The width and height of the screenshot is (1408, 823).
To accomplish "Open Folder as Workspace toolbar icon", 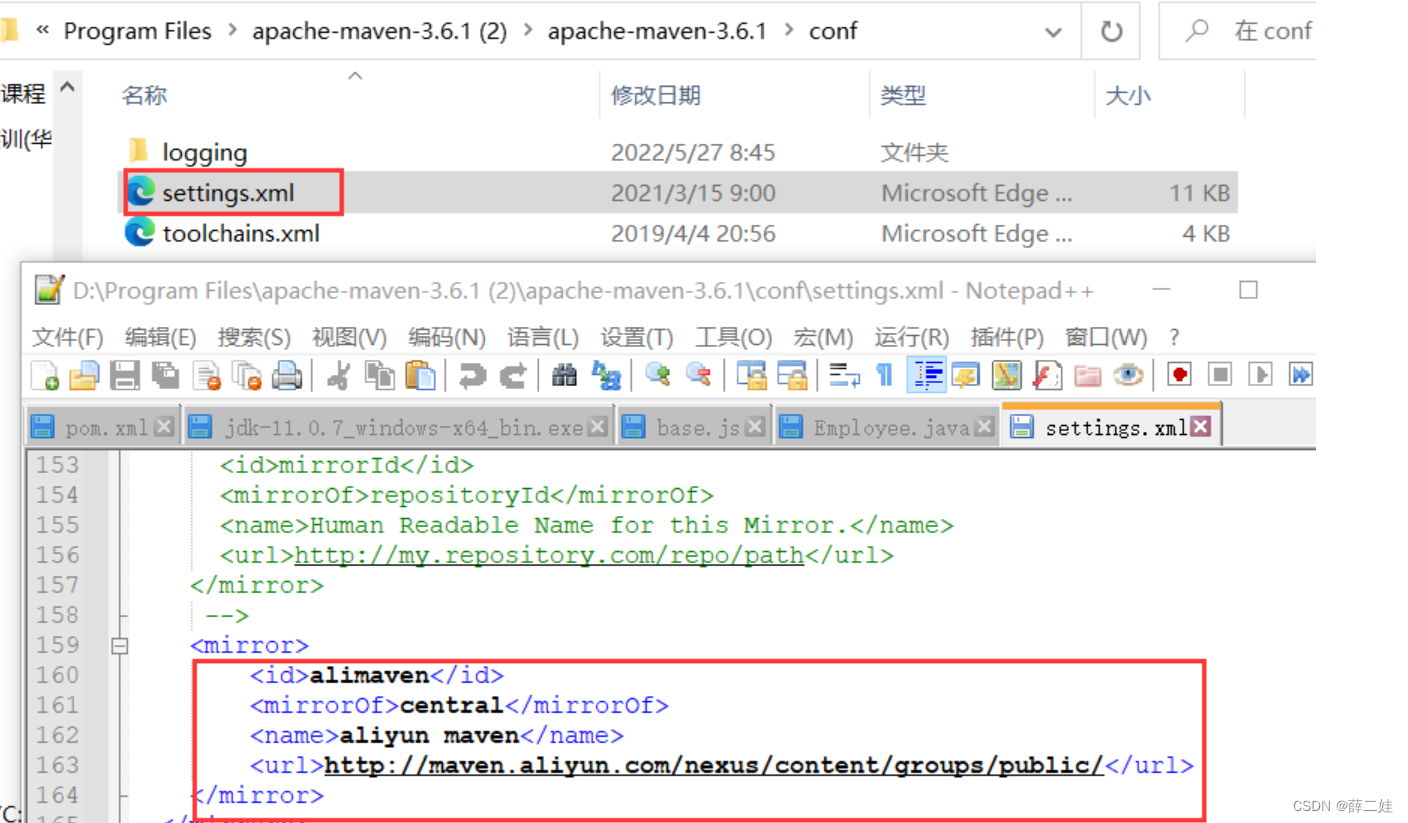I will pos(1088,376).
